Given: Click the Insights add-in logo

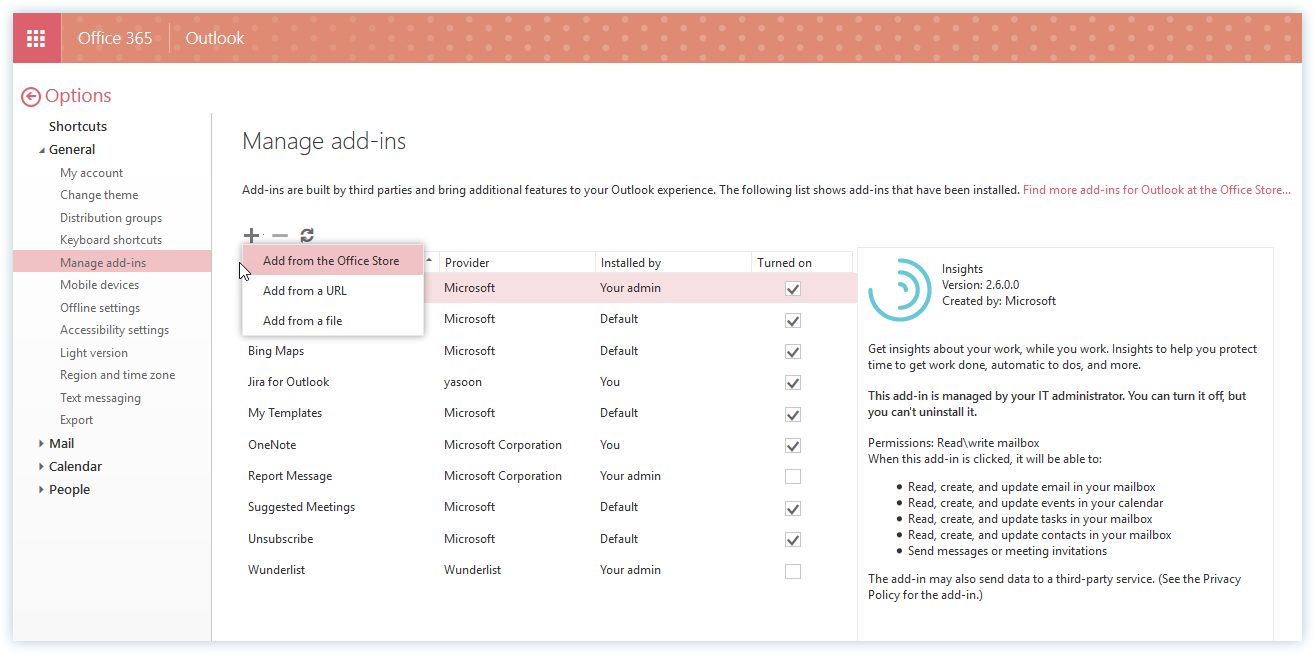Looking at the screenshot, I should click(x=900, y=289).
